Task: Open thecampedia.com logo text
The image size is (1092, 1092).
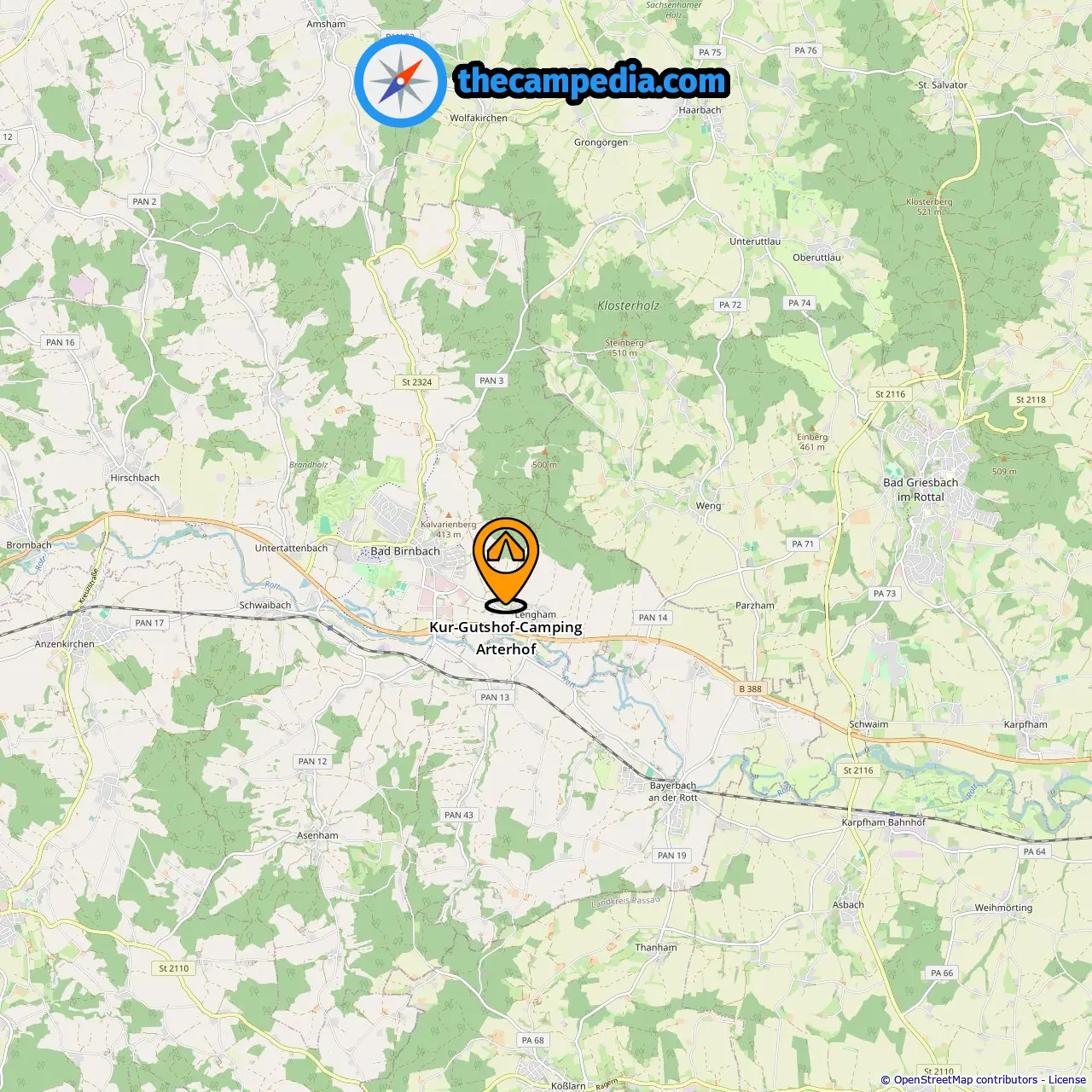Action: point(592,81)
